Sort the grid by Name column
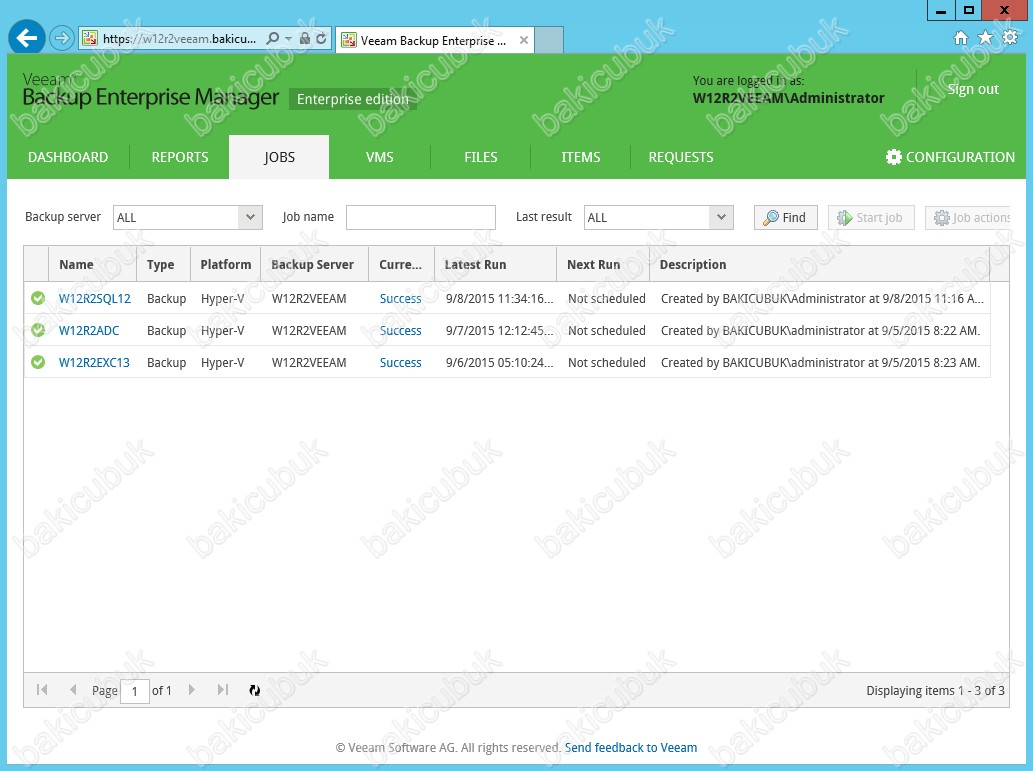 93,264
